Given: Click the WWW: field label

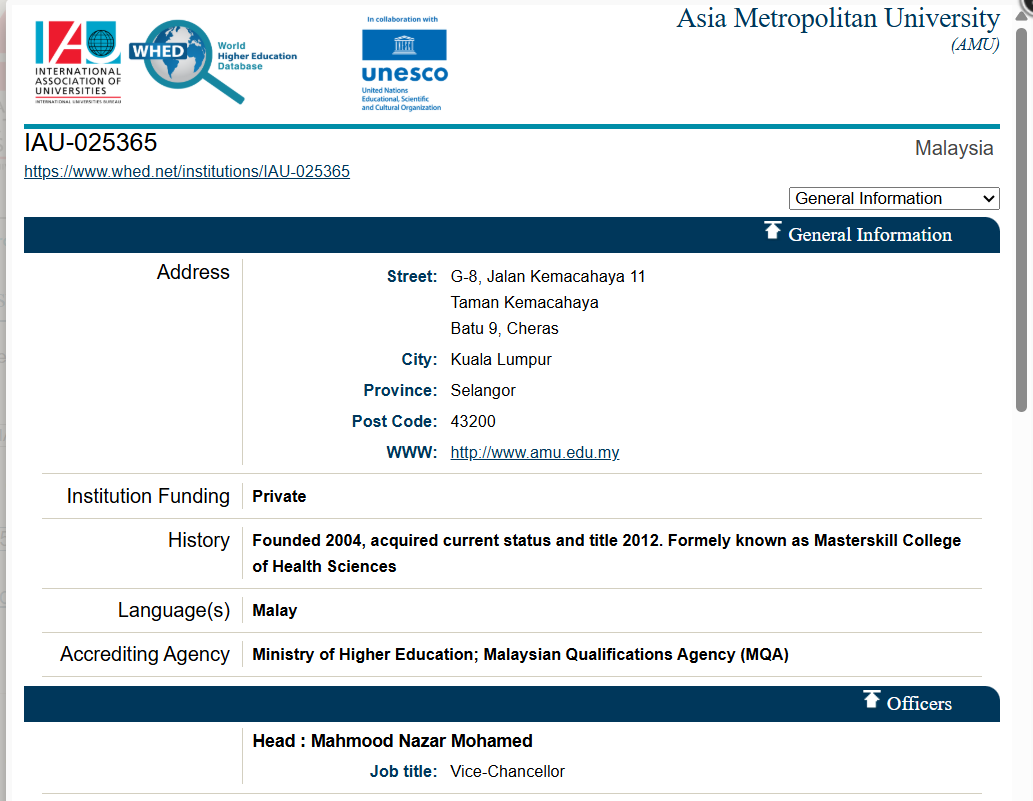Looking at the screenshot, I should pyautogui.click(x=412, y=453).
